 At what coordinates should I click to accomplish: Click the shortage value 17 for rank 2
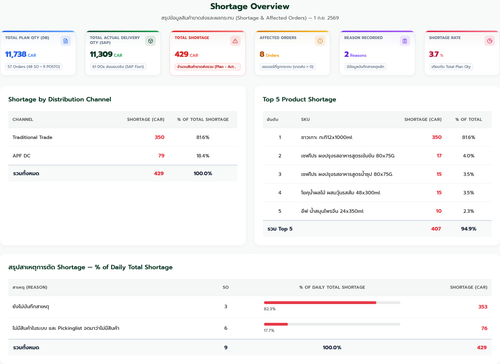click(x=439, y=156)
